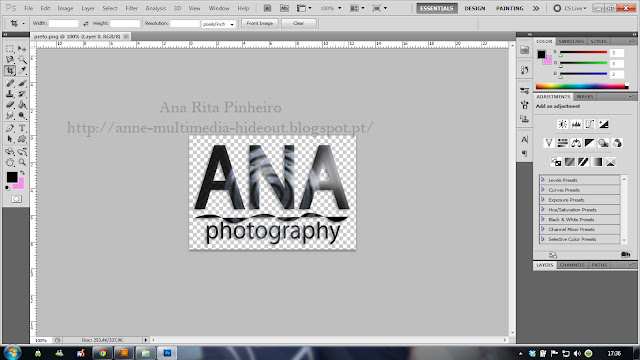
Task: Add a Brightness/Contrast adjustment
Action: [x=562, y=124]
